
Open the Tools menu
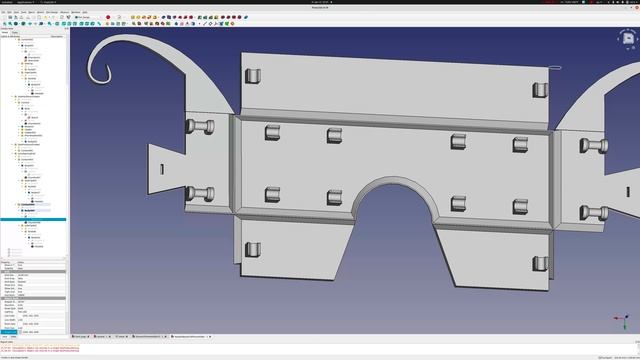pyautogui.click(x=24, y=12)
